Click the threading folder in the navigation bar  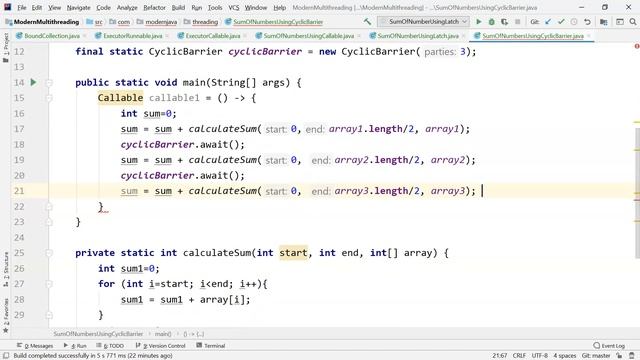coord(201,22)
